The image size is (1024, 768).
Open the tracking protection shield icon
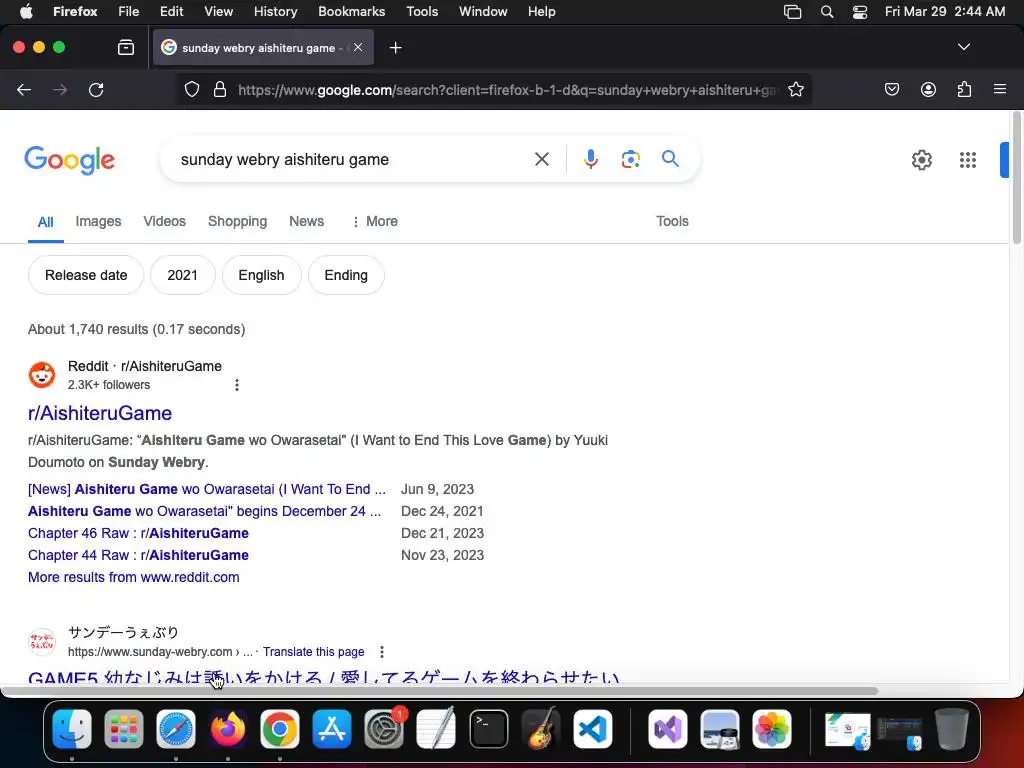click(191, 89)
